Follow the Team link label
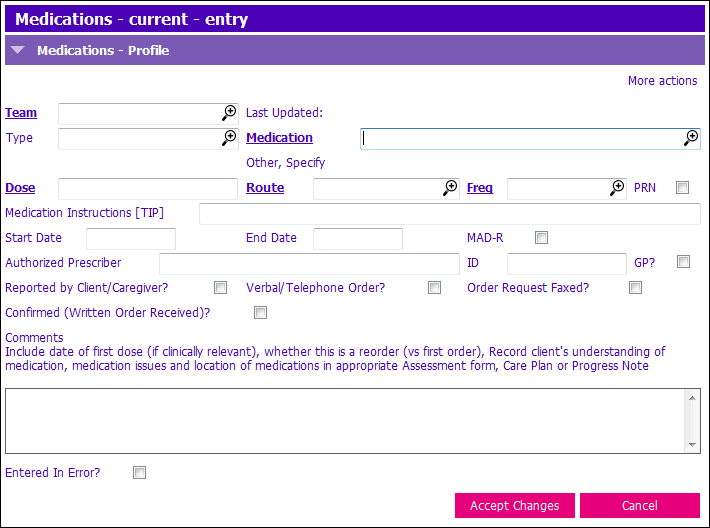 tap(21, 113)
